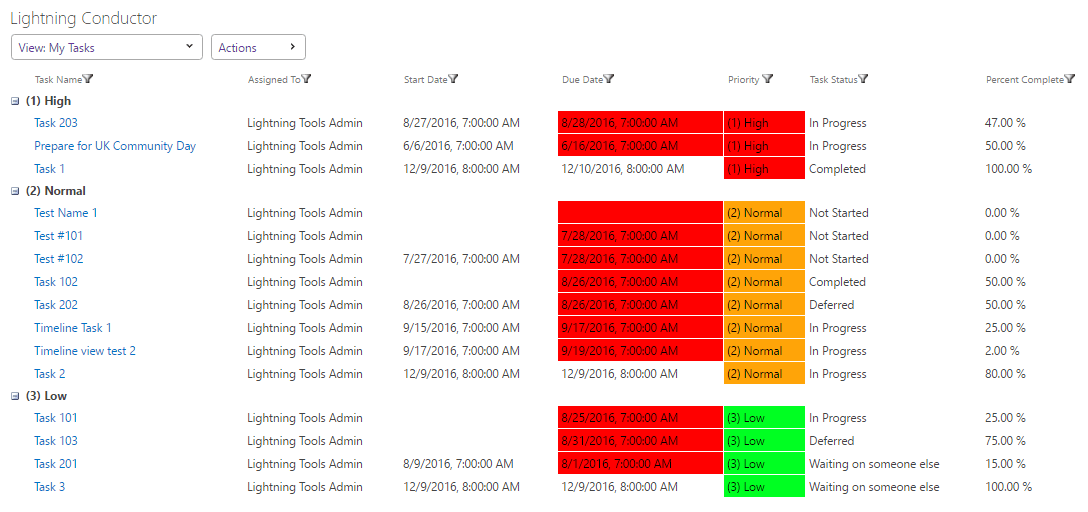
Task: Click the red due date 8/31/2016 cell
Action: (640, 441)
